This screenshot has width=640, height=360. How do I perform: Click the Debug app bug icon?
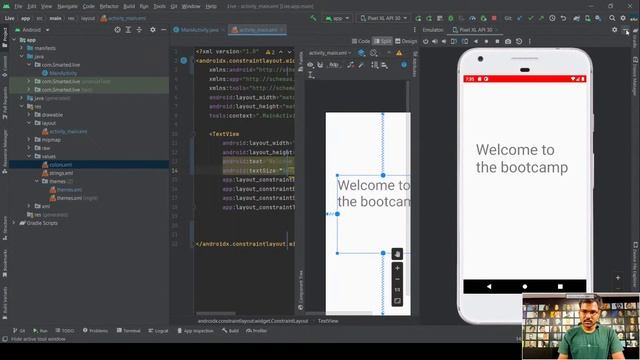coord(451,18)
